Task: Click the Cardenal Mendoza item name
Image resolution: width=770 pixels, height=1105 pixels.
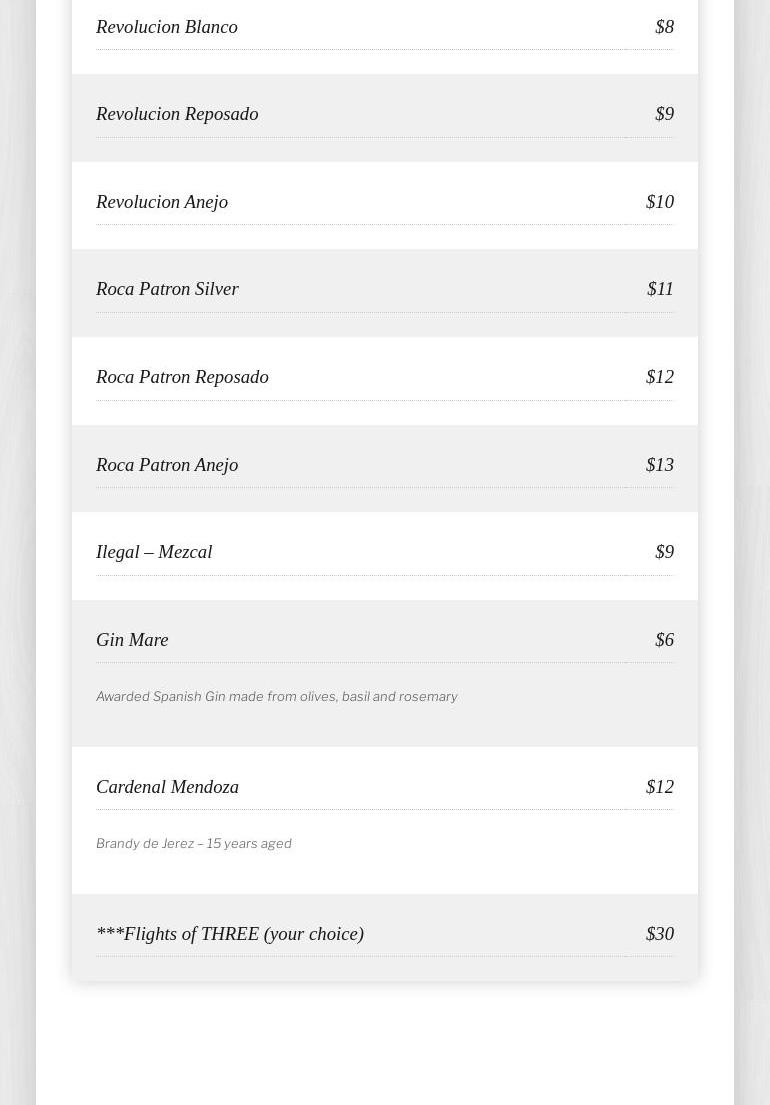Action: pyautogui.click(x=167, y=787)
